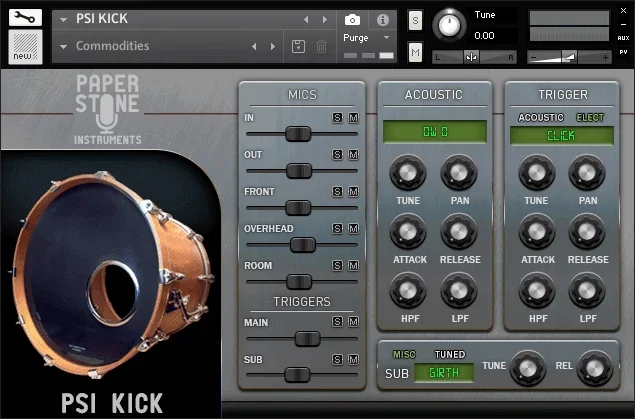Viewport: 635px width, 419px height.
Task: Click the SUB TUNE knob
Action: point(528,368)
